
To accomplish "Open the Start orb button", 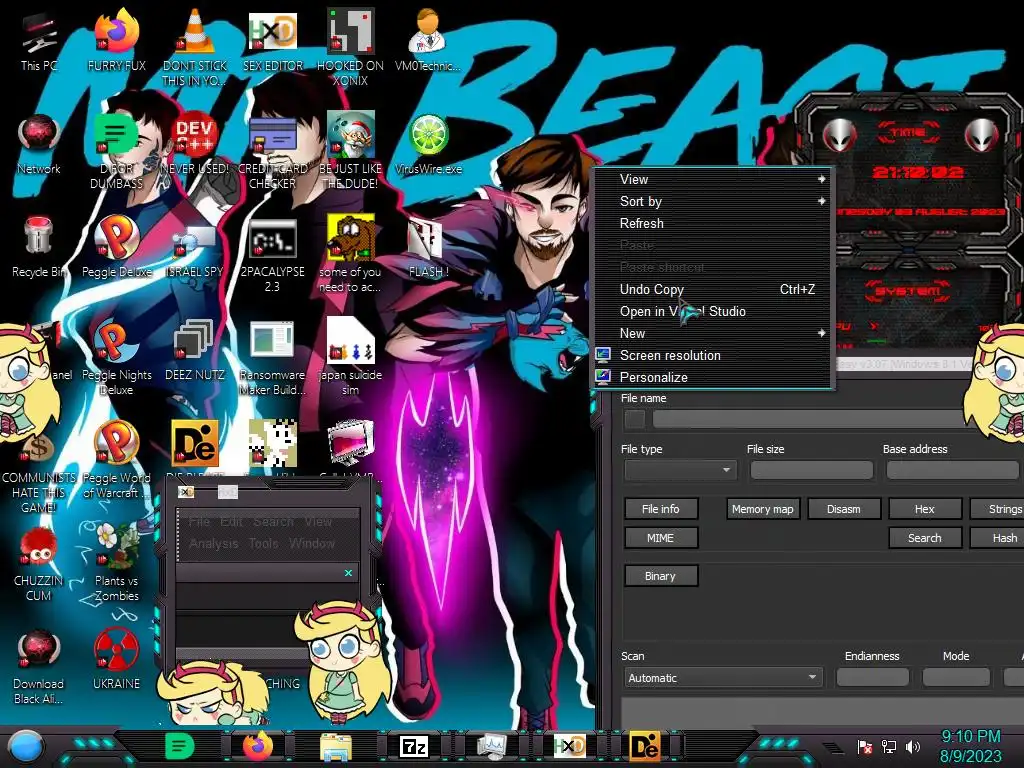I will (25, 747).
